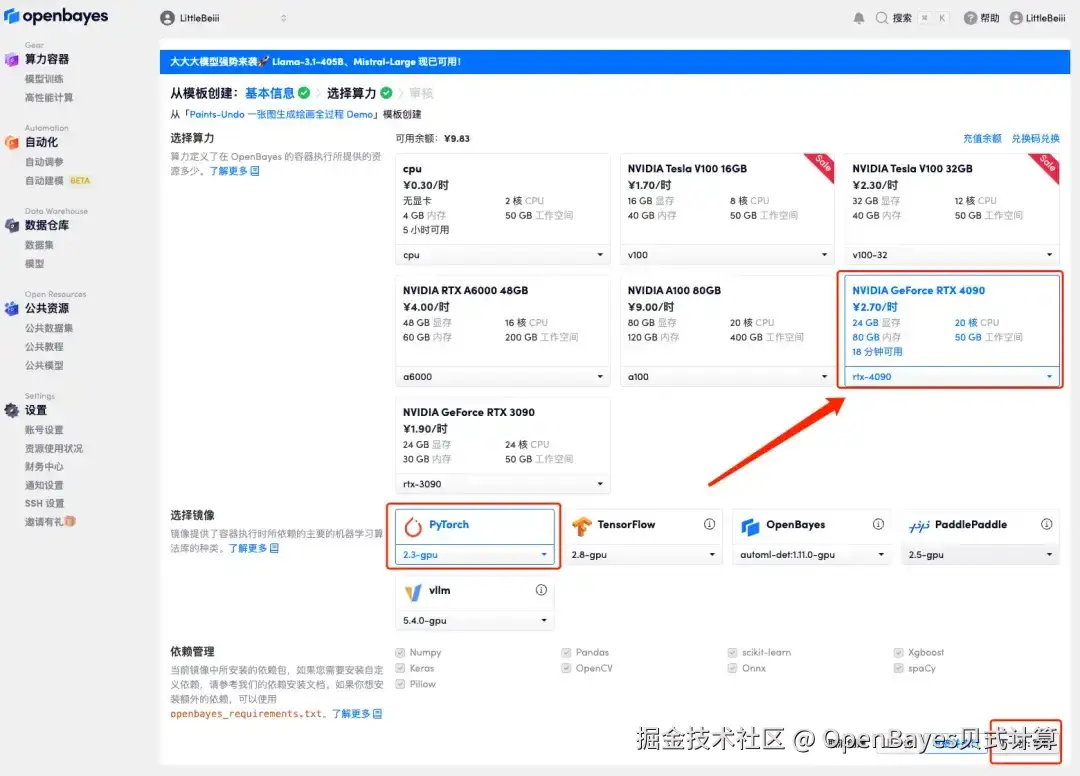Click the 公共资源 sidebar icon
Viewport: 1080px width, 776px height.
11,308
